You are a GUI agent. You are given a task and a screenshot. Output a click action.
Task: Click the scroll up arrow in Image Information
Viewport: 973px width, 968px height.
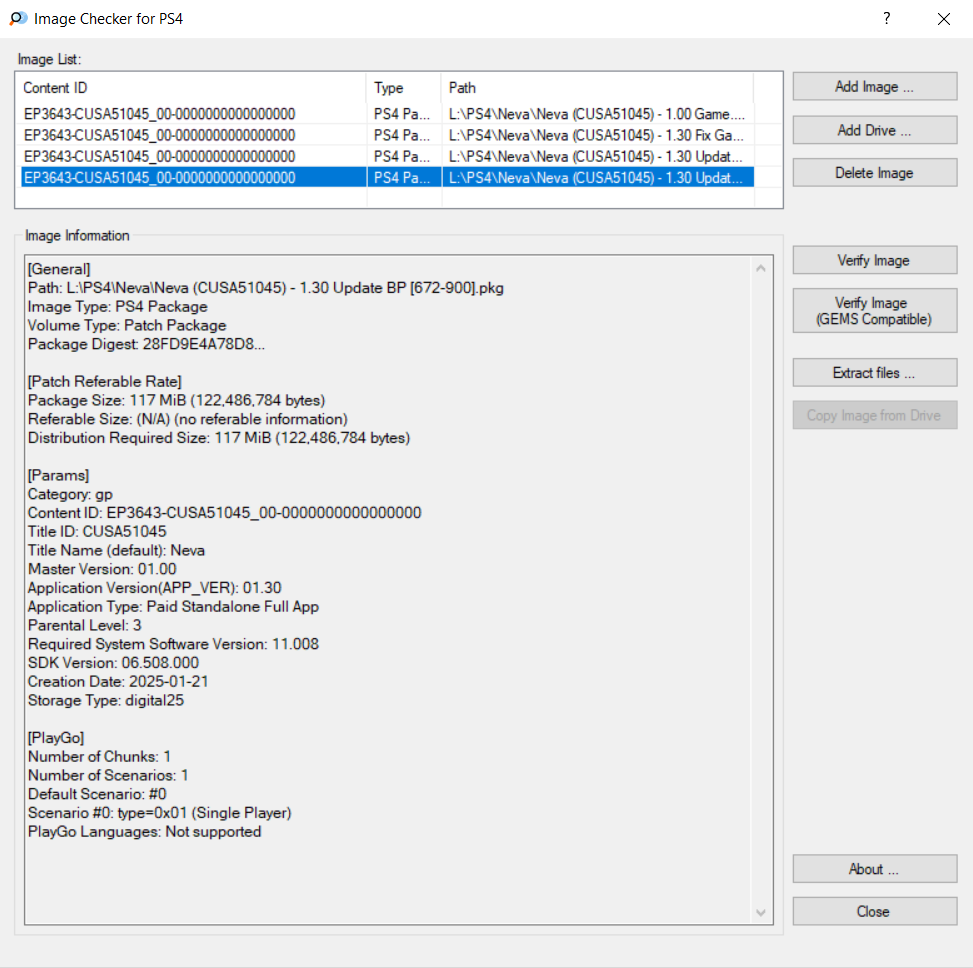[761, 268]
